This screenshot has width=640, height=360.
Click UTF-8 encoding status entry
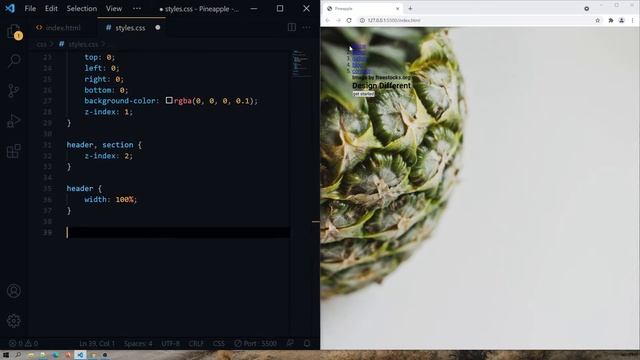[x=171, y=344]
